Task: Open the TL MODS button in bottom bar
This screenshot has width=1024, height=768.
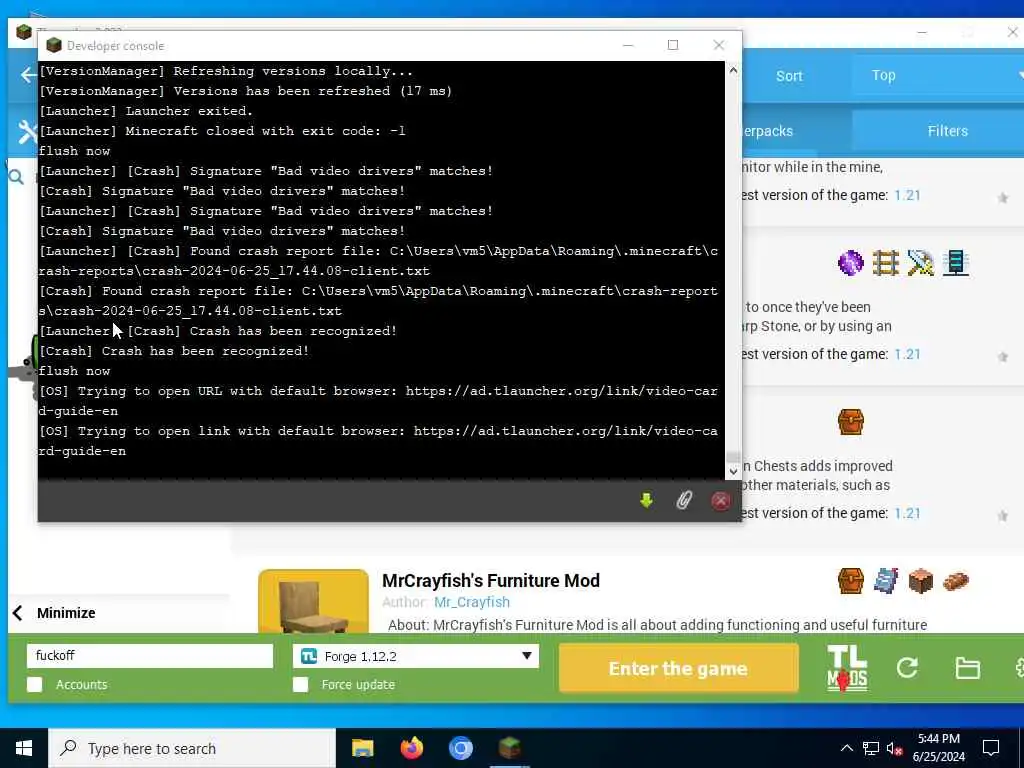Action: pyautogui.click(x=847, y=668)
